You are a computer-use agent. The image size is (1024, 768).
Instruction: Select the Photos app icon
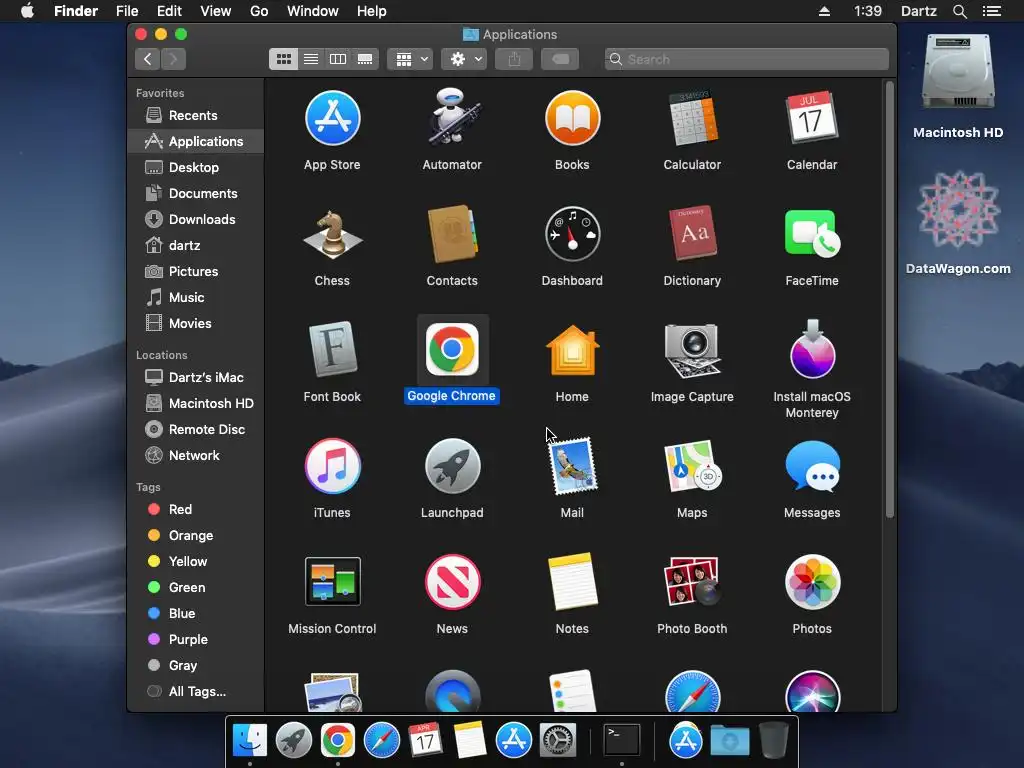[x=812, y=582]
